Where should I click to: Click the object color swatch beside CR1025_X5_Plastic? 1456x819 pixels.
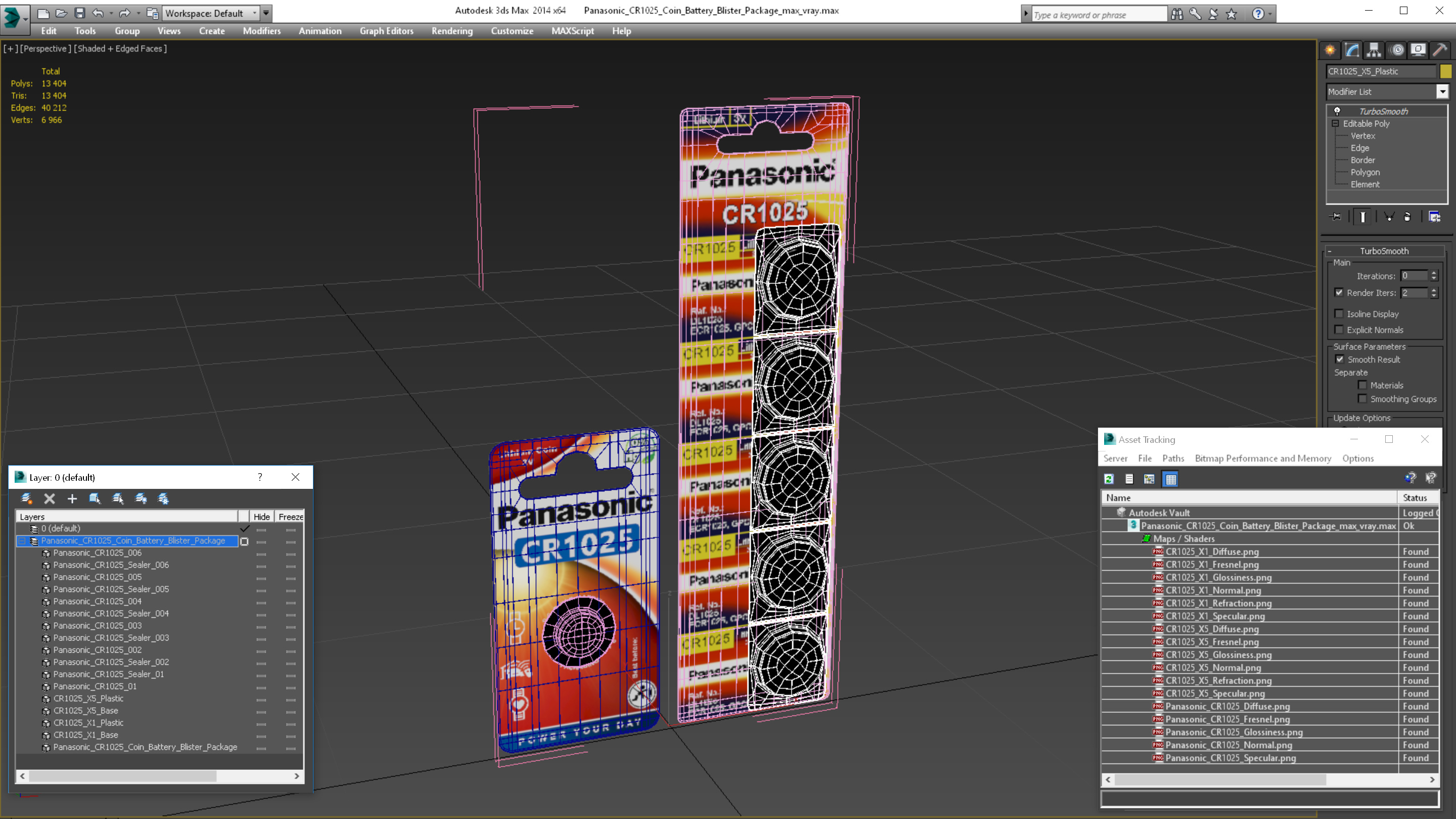pyautogui.click(x=1445, y=71)
